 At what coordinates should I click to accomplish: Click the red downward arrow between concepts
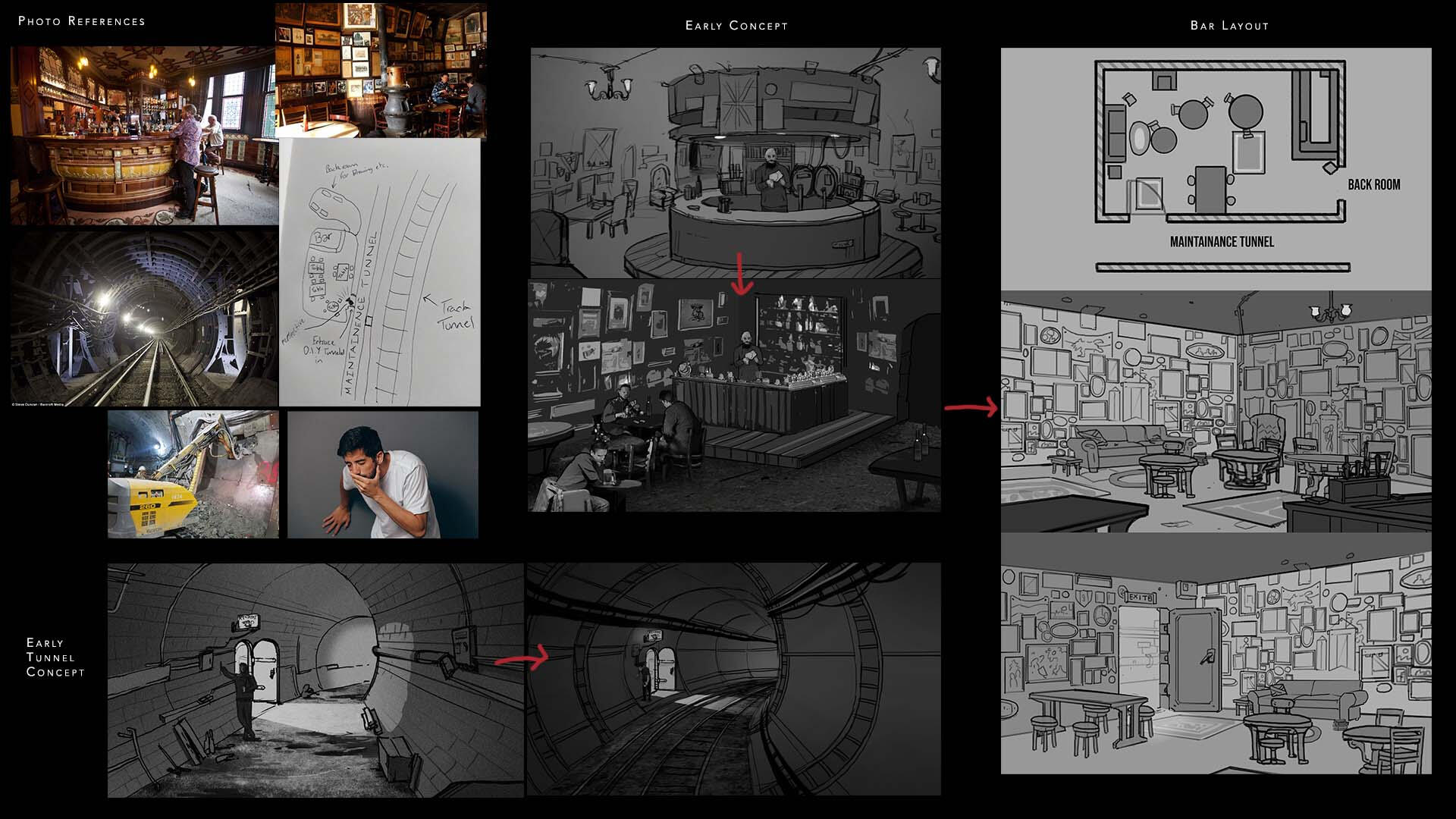point(742,275)
